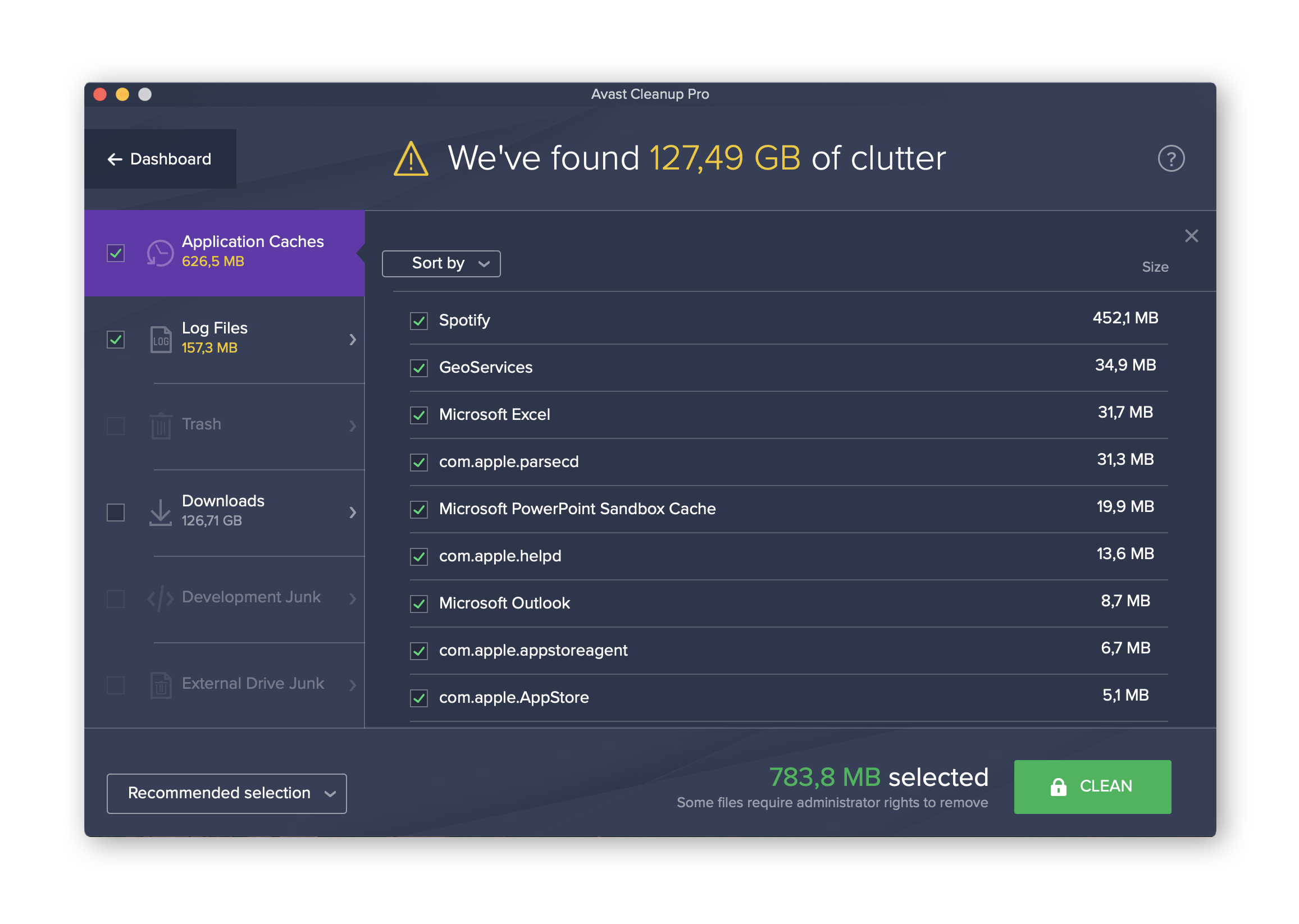Click the lock icon on Clean button
The width and height of the screenshot is (1299, 924).
pos(1058,787)
